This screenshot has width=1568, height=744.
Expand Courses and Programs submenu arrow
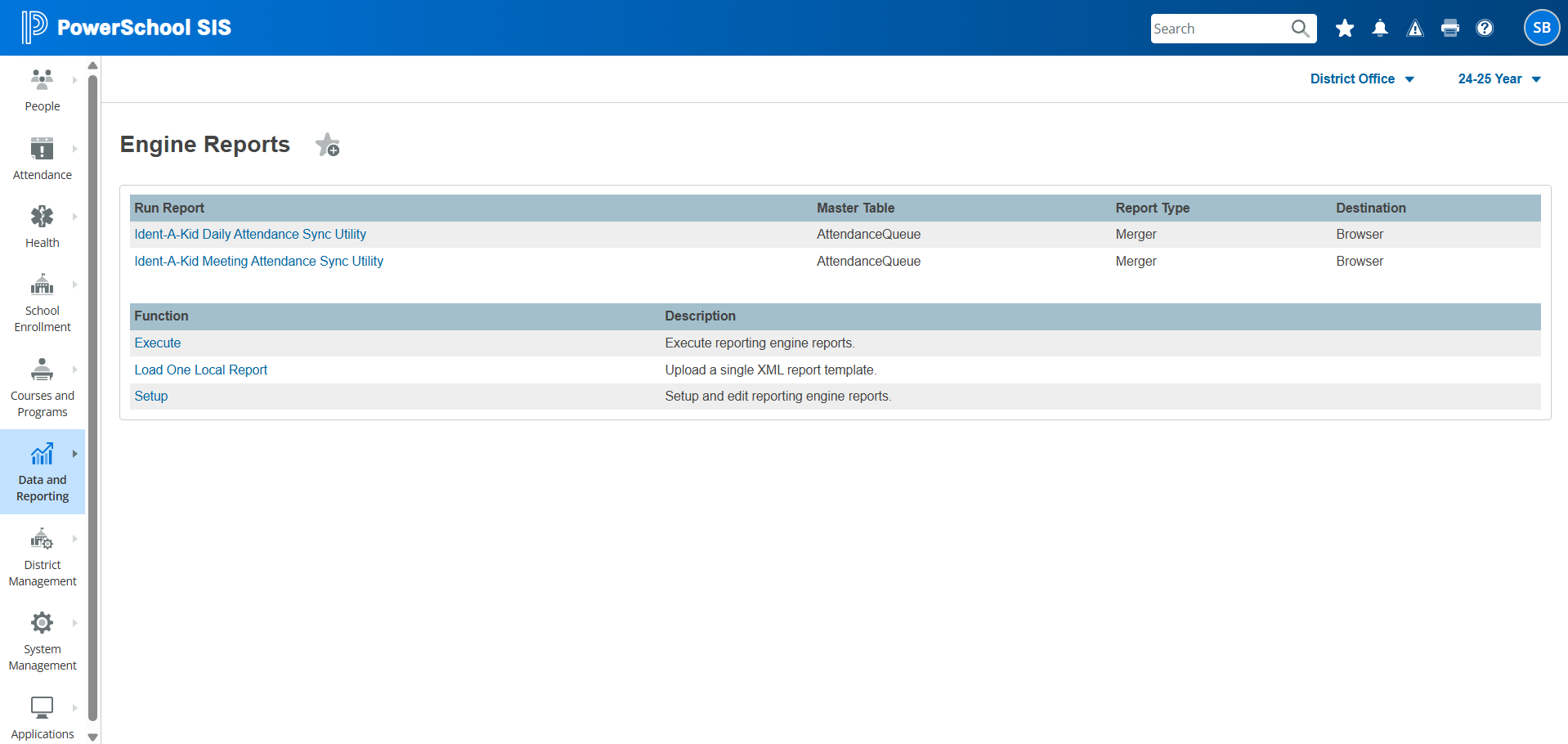coord(74,370)
